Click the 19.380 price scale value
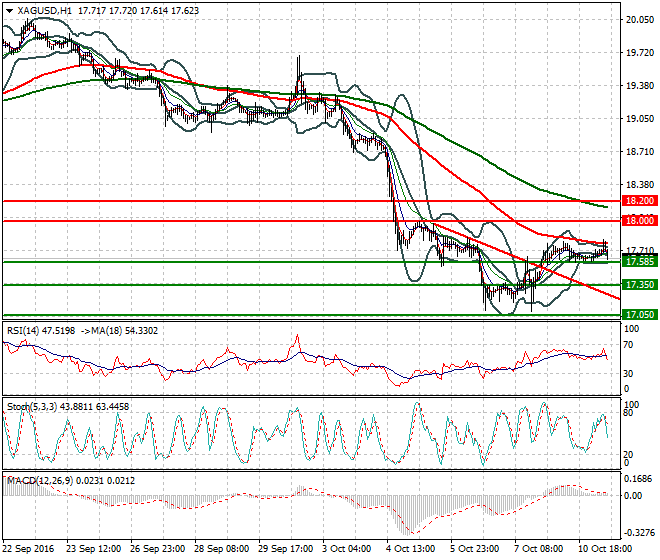This screenshot has height=560, width=660. pos(640,86)
